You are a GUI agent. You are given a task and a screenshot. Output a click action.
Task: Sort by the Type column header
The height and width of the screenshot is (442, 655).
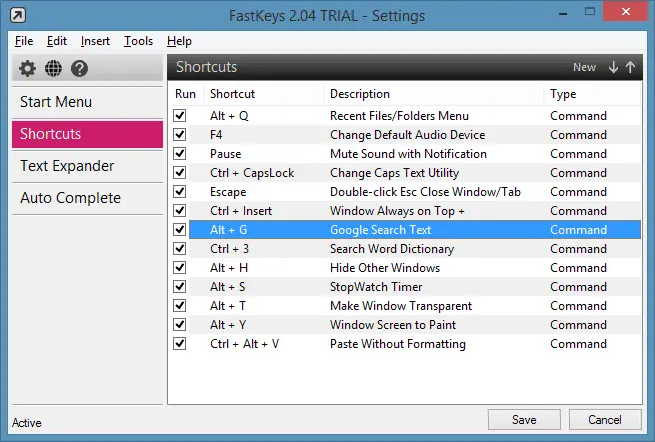[x=592, y=94]
